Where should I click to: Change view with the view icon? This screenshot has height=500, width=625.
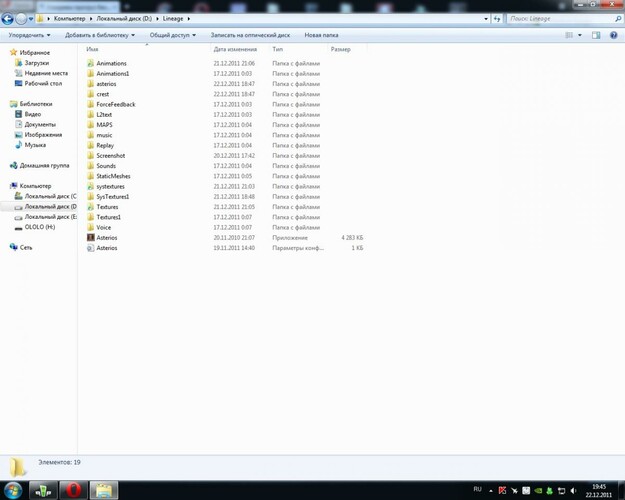[x=569, y=35]
